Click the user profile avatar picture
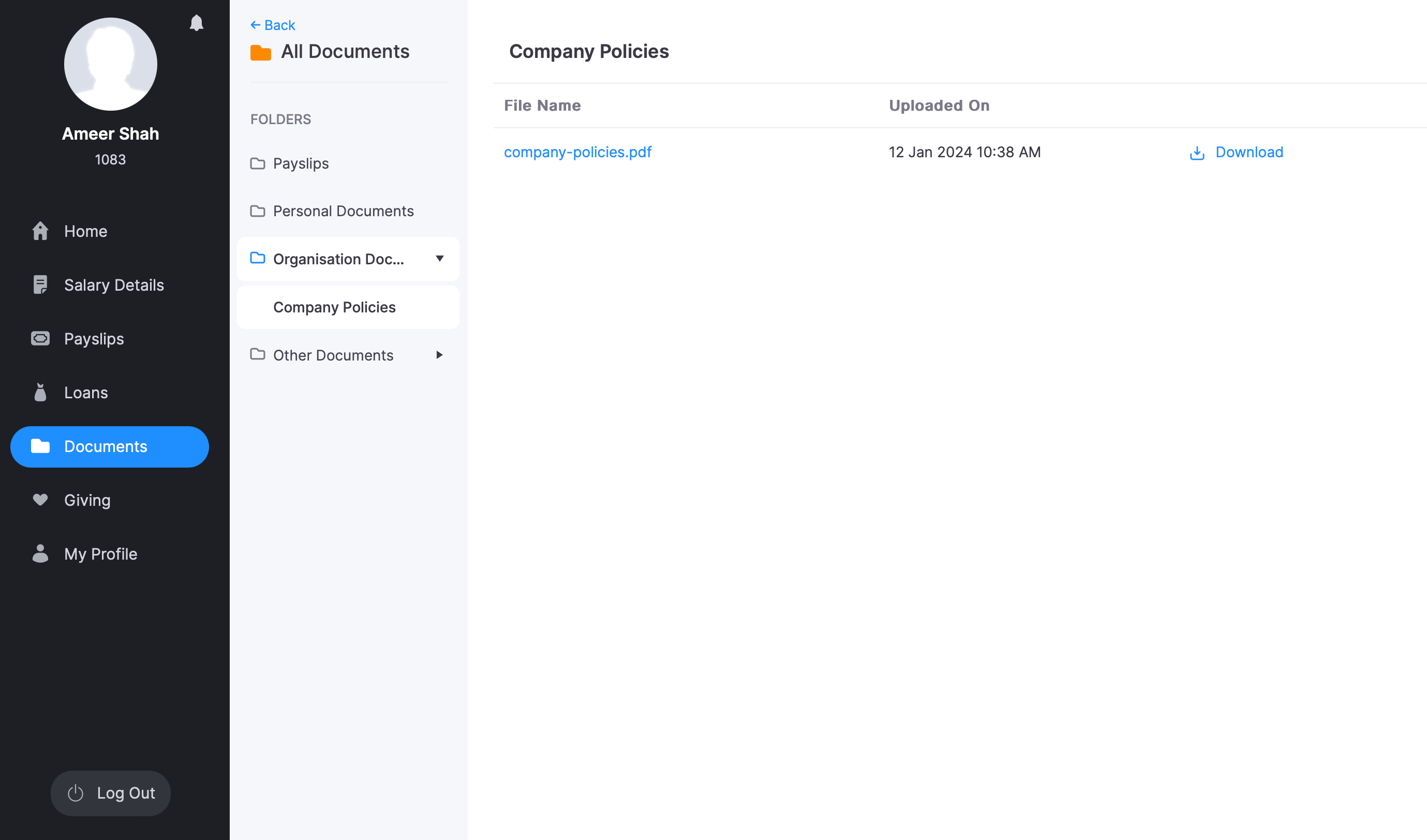 [110, 64]
